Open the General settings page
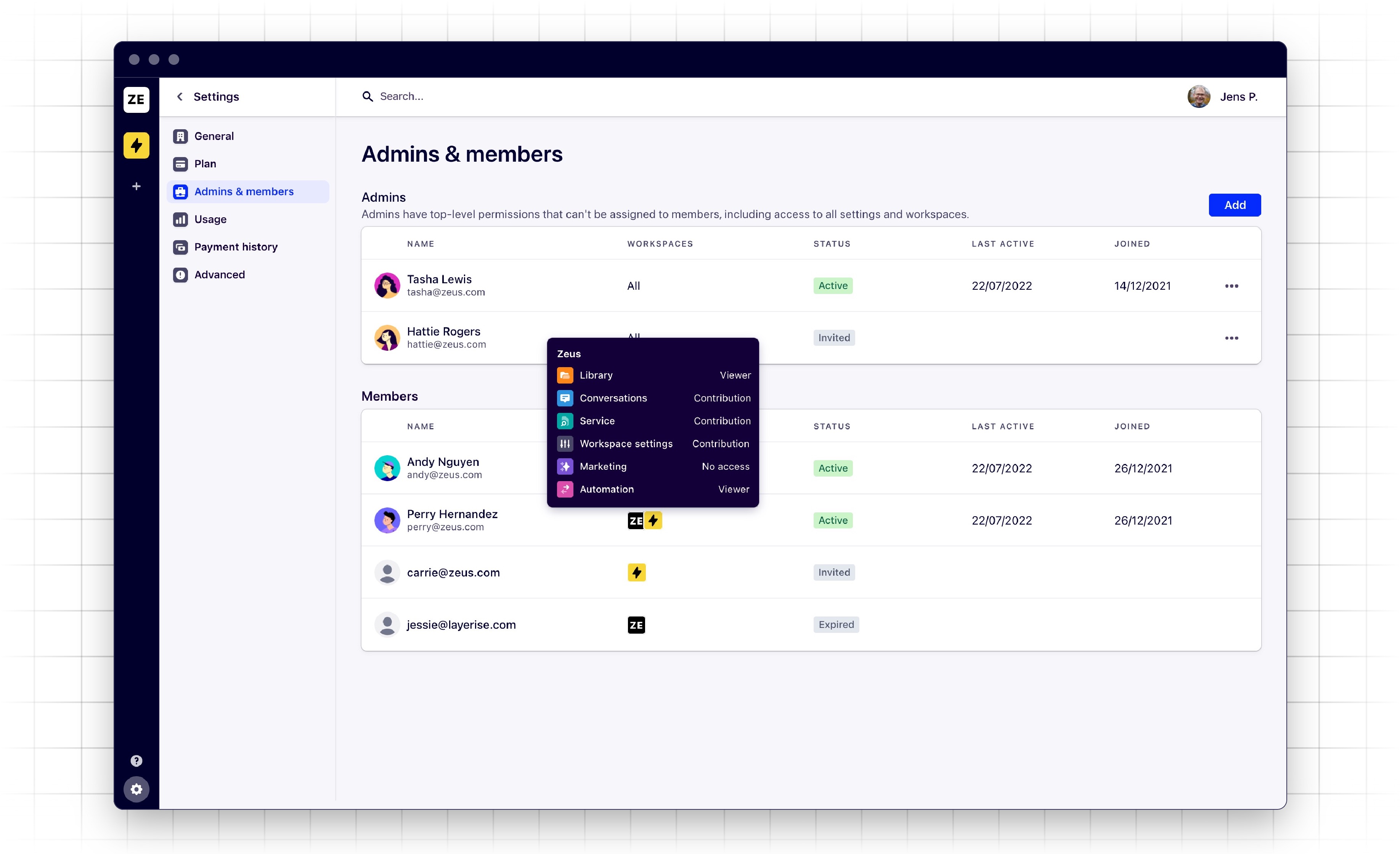 point(214,136)
